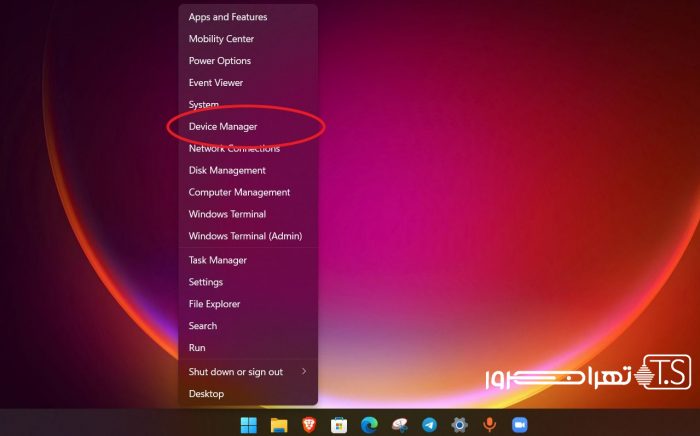
Task: Open Telegram from the taskbar
Action: (x=429, y=425)
